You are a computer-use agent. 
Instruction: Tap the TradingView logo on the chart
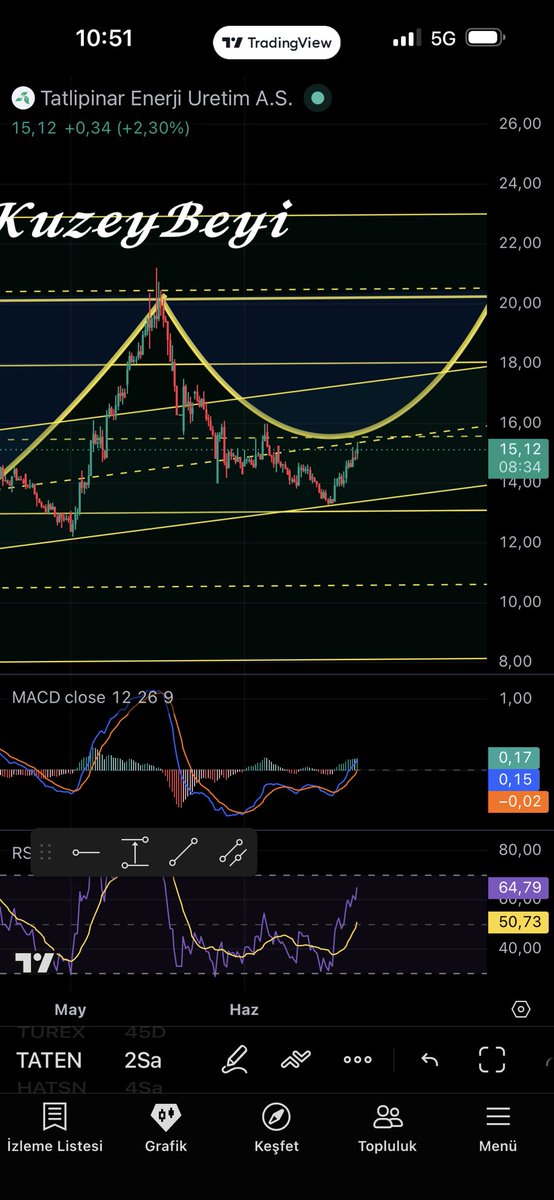(x=34, y=963)
